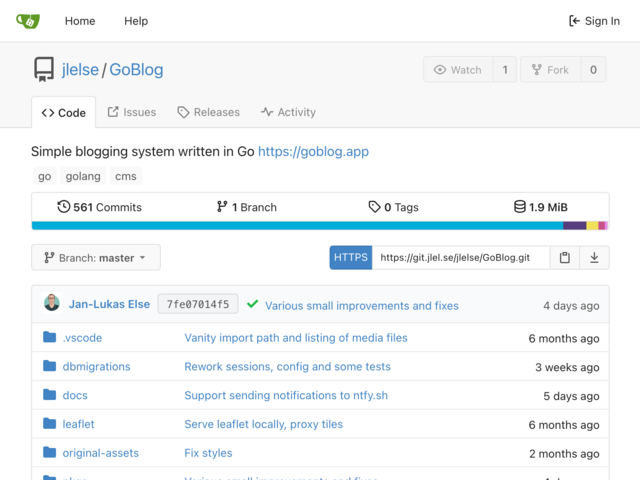The height and width of the screenshot is (480, 640).
Task: Select the golang topic tag
Action: (83, 176)
